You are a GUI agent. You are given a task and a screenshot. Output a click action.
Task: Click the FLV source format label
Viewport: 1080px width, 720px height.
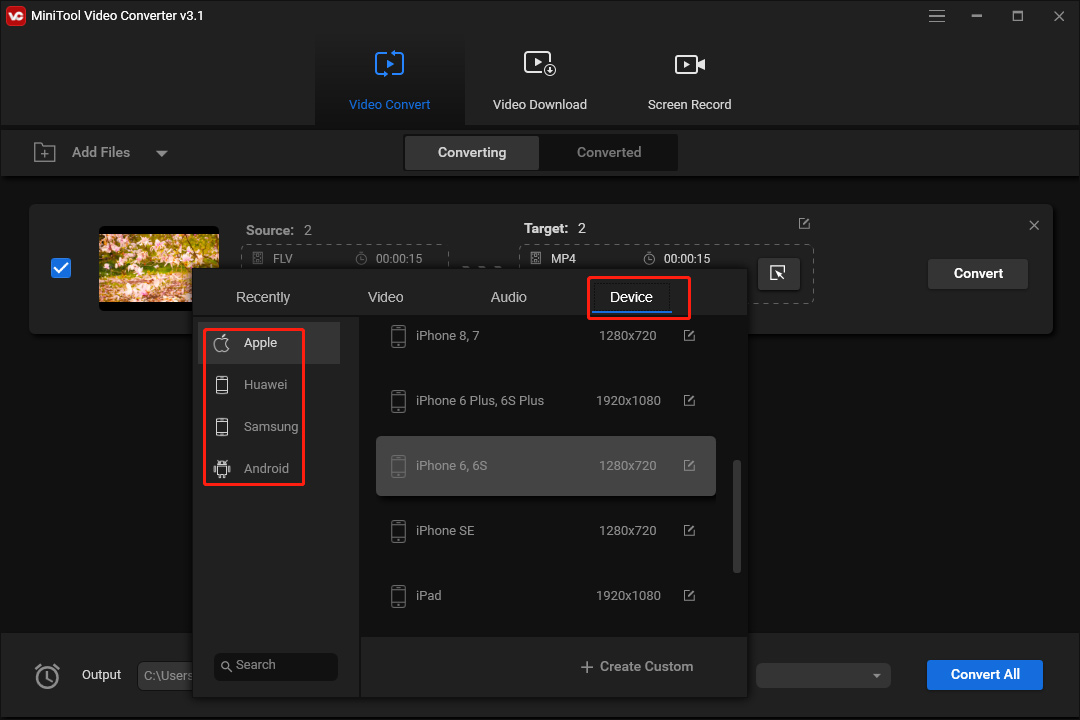point(282,258)
